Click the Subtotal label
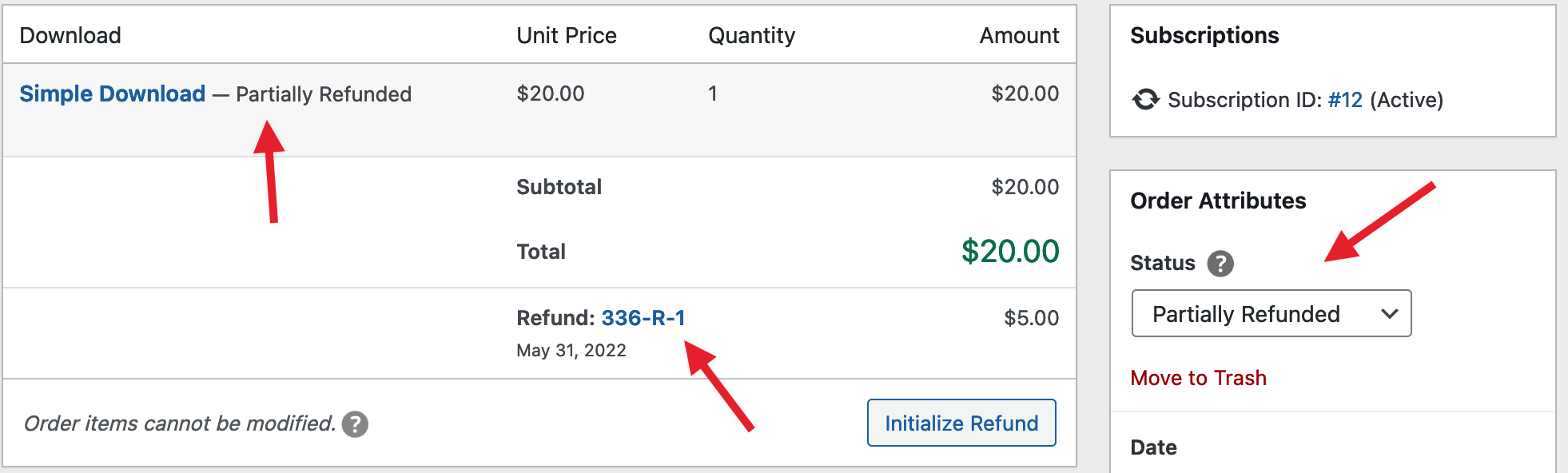The height and width of the screenshot is (473, 1568). tap(558, 186)
